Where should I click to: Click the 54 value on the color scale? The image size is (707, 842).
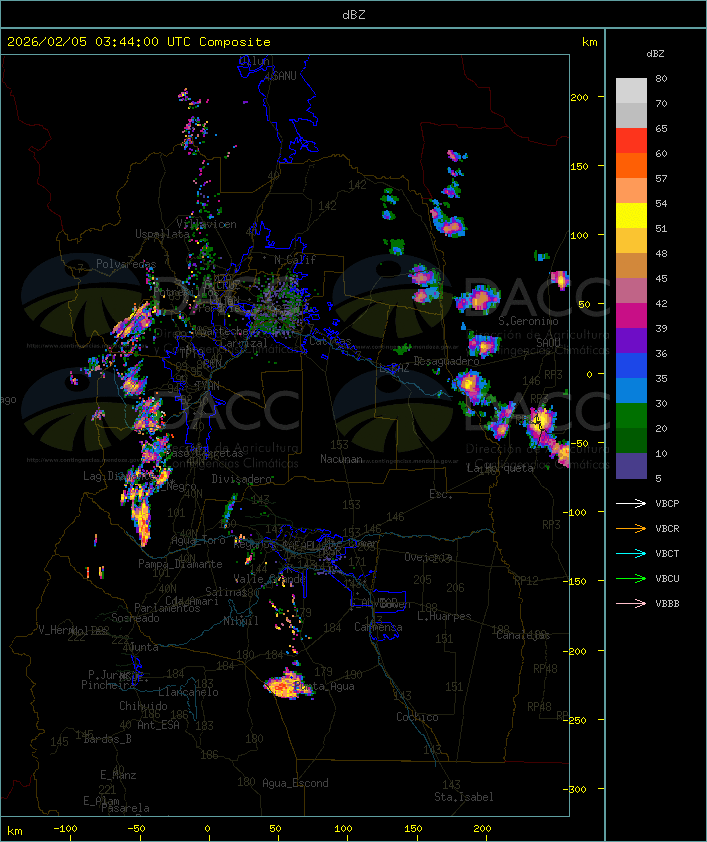(661, 204)
